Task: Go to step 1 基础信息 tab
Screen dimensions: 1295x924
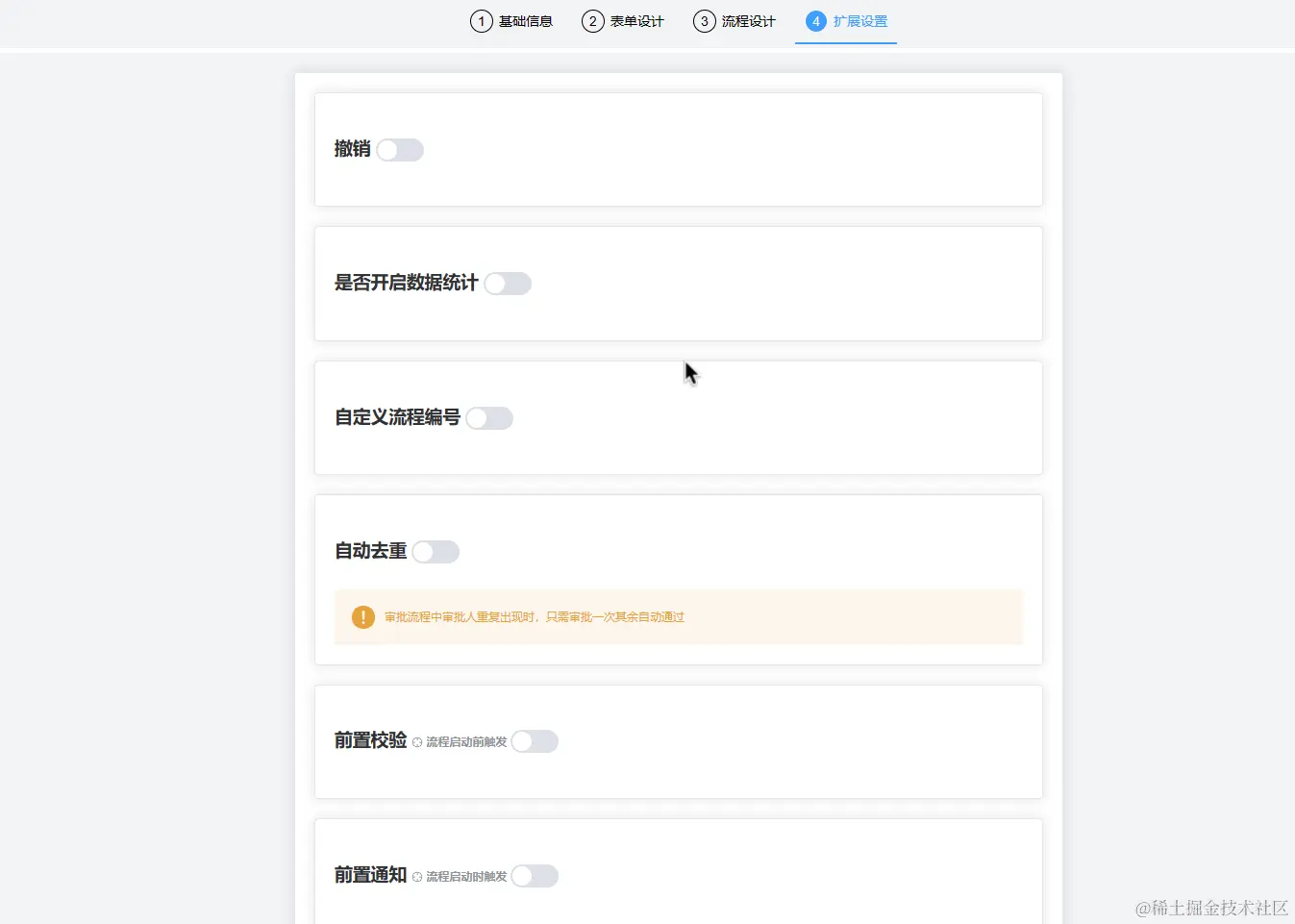Action: [511, 21]
